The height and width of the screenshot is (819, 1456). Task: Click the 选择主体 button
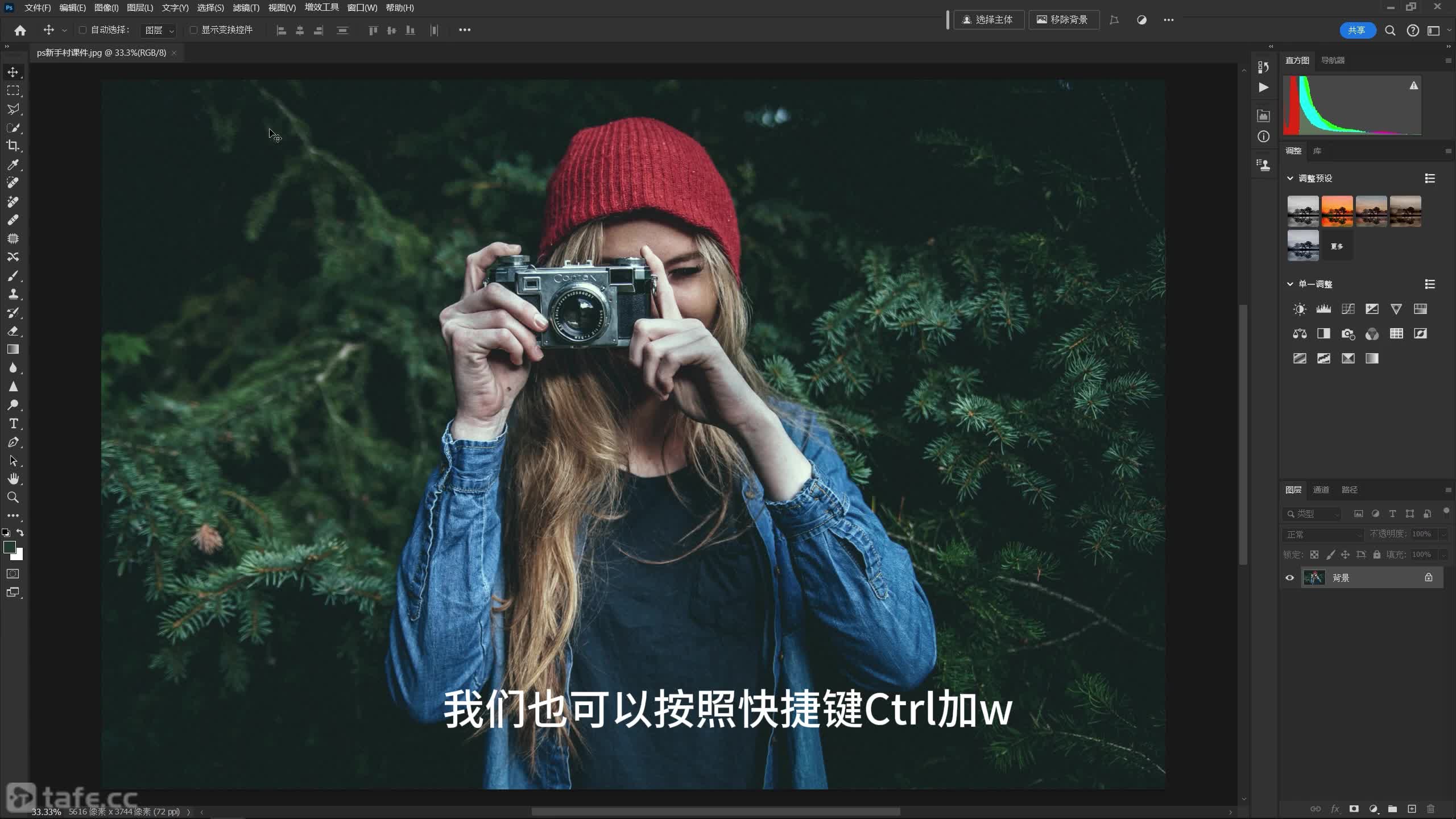(x=988, y=20)
